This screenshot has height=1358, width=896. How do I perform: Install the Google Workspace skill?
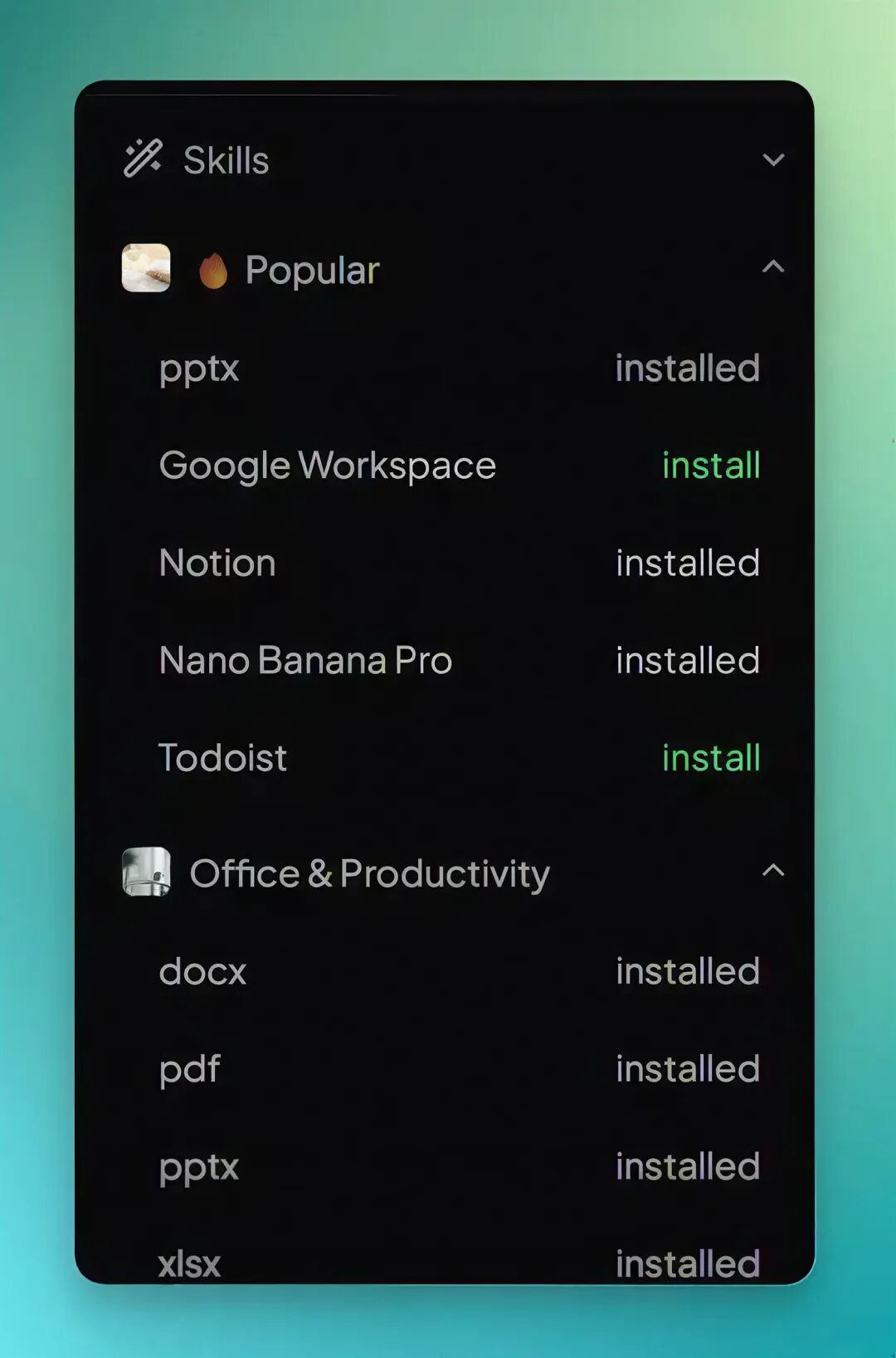click(x=711, y=465)
